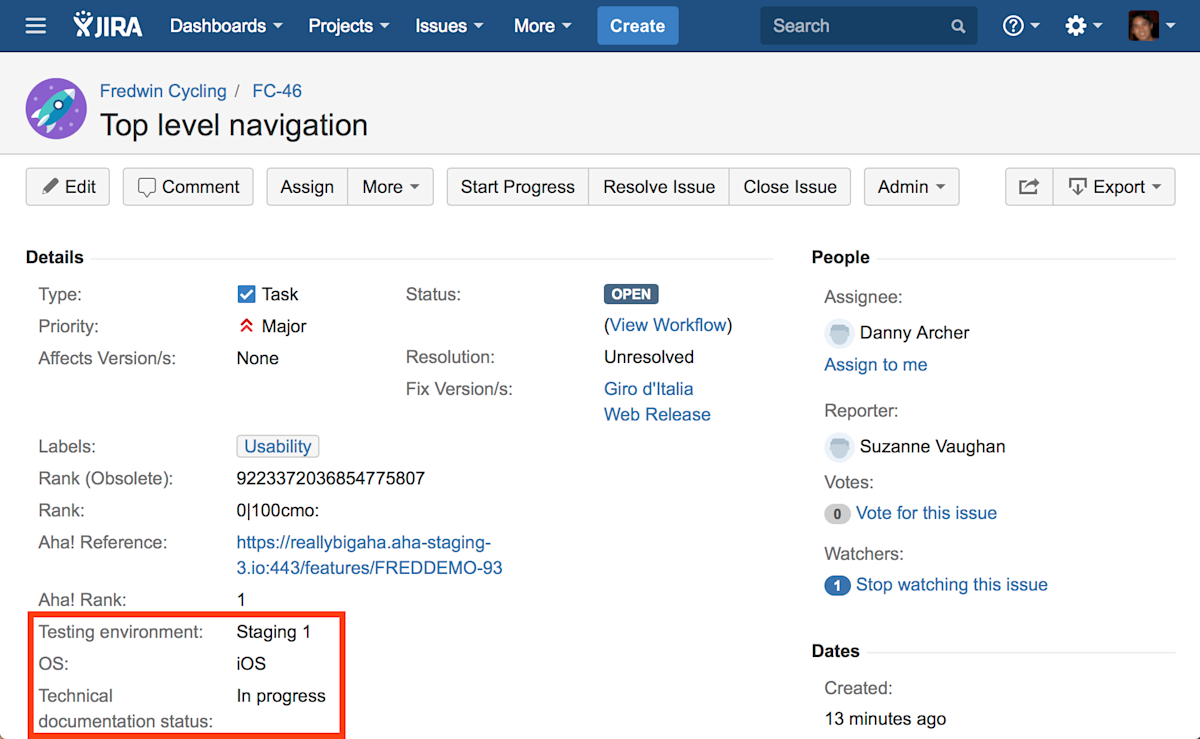Image resolution: width=1200 pixels, height=739 pixels.
Task: Click Resolve Issue
Action: pyautogui.click(x=659, y=187)
